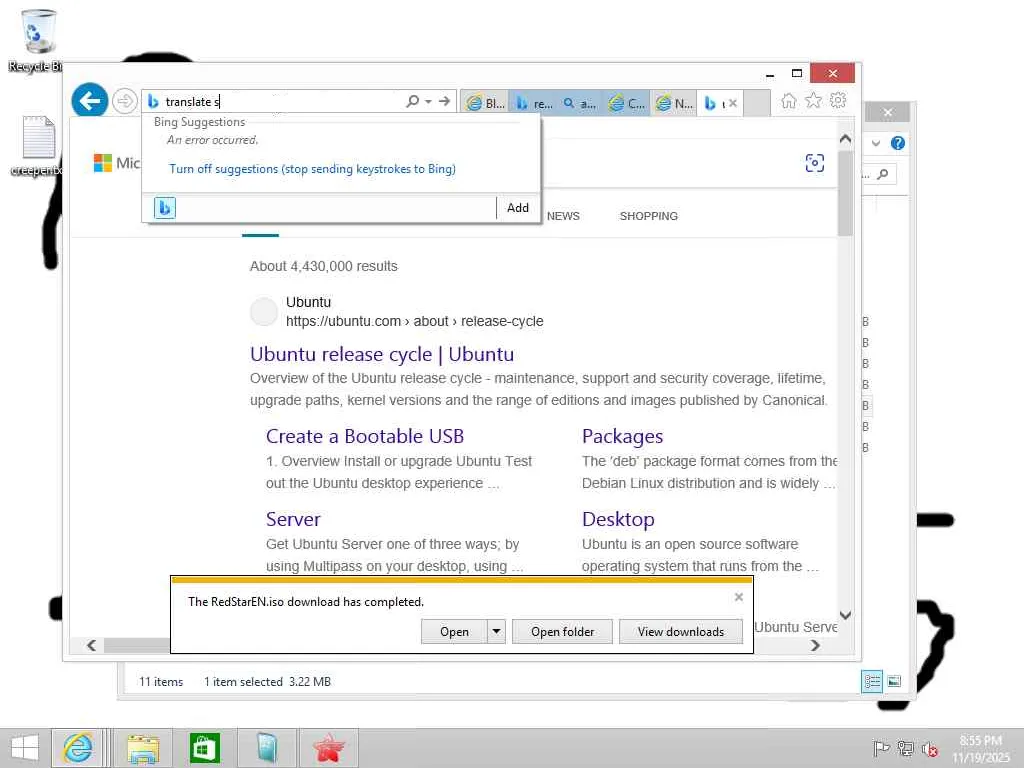Click Open for RedStarEN.iso download
This screenshot has height=768, width=1024.
454,632
